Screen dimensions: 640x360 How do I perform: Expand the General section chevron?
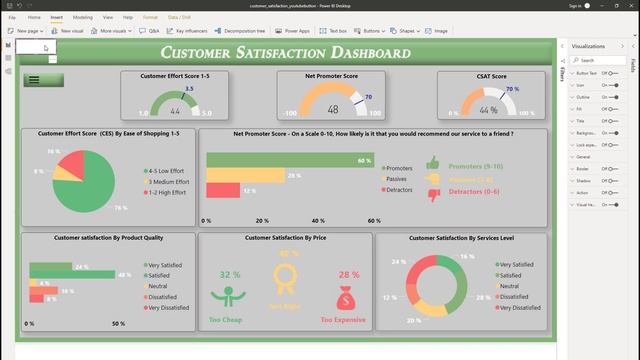coord(572,157)
